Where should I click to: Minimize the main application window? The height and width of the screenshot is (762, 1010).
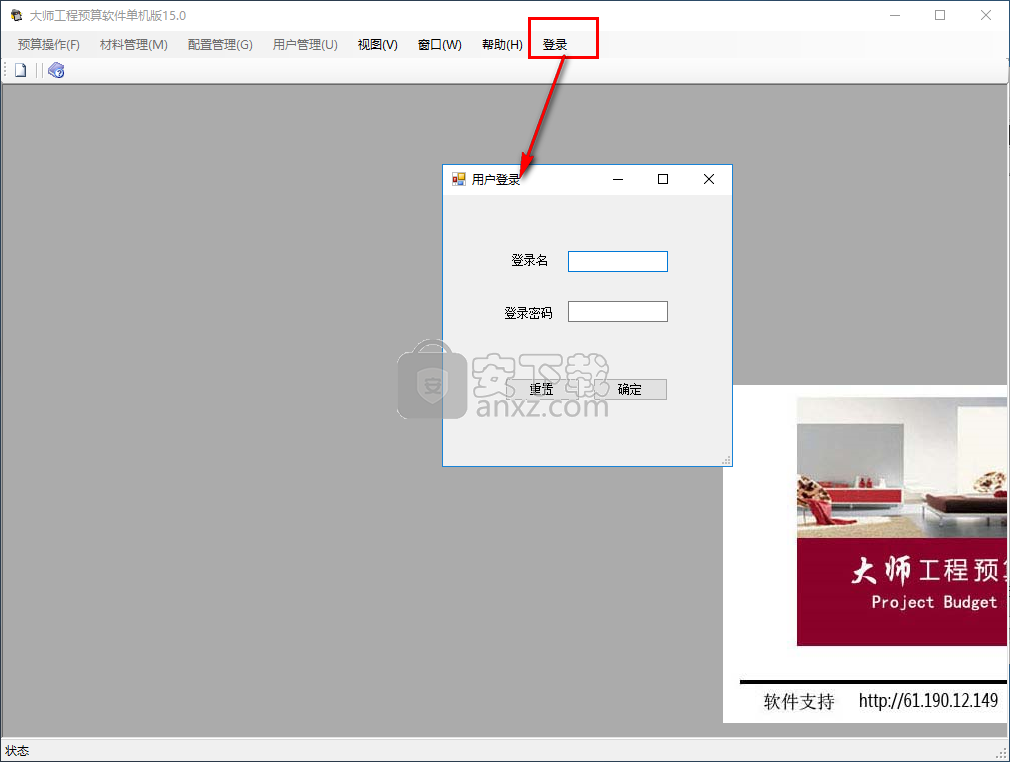(x=895, y=15)
